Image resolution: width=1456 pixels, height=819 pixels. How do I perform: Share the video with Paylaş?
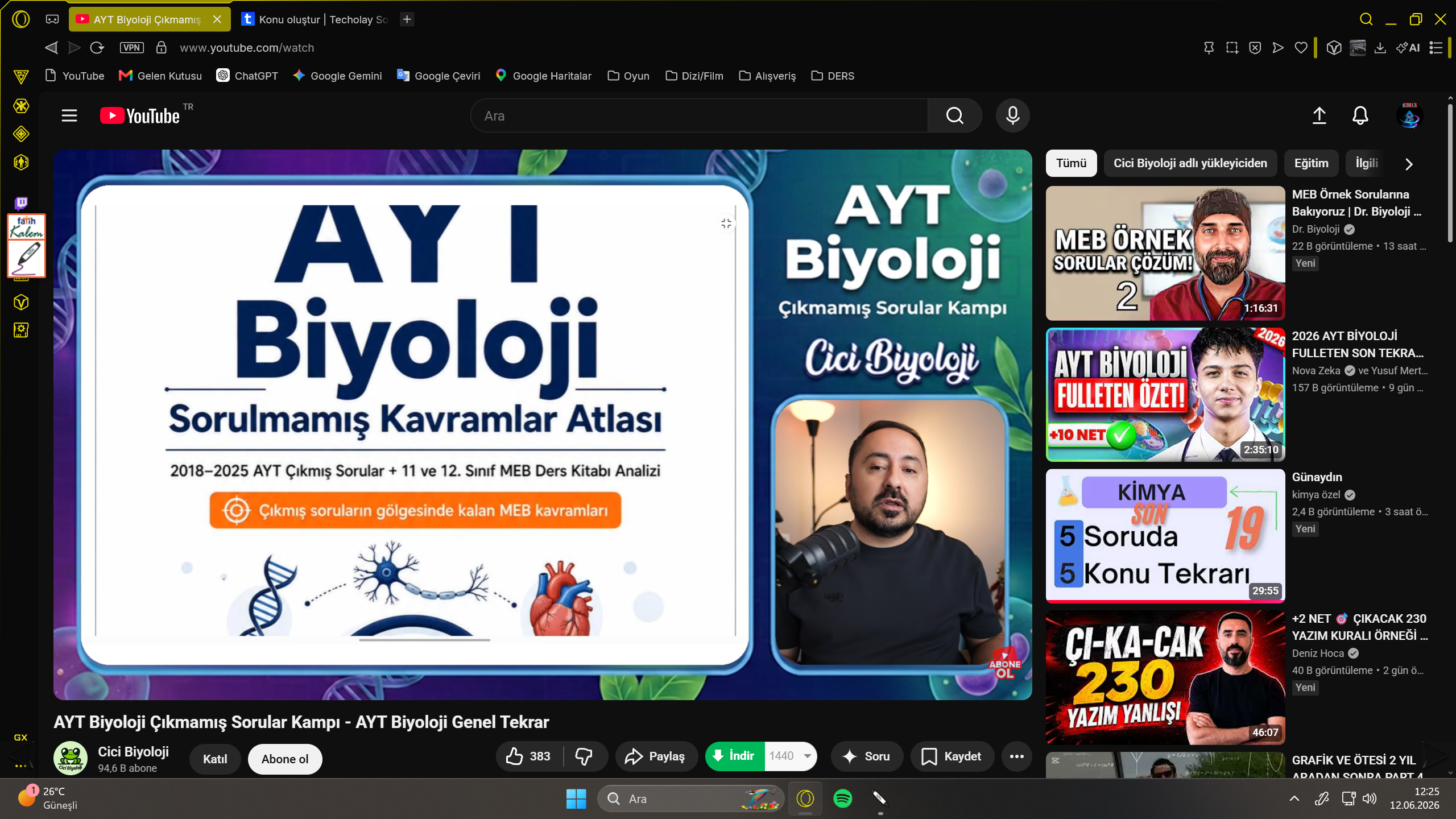pos(655,756)
